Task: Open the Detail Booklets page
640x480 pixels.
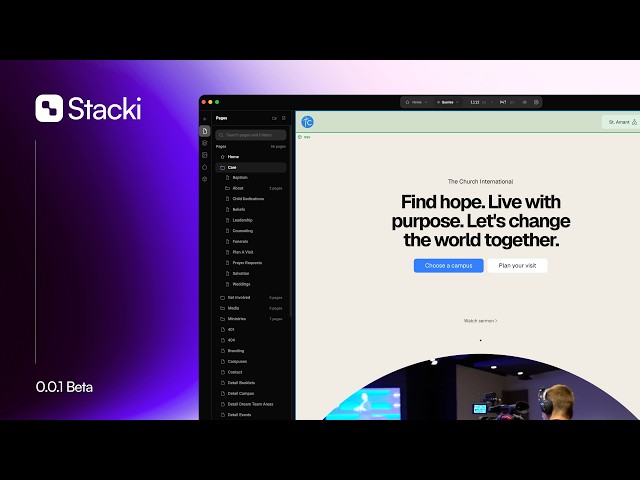Action: [x=251, y=383]
